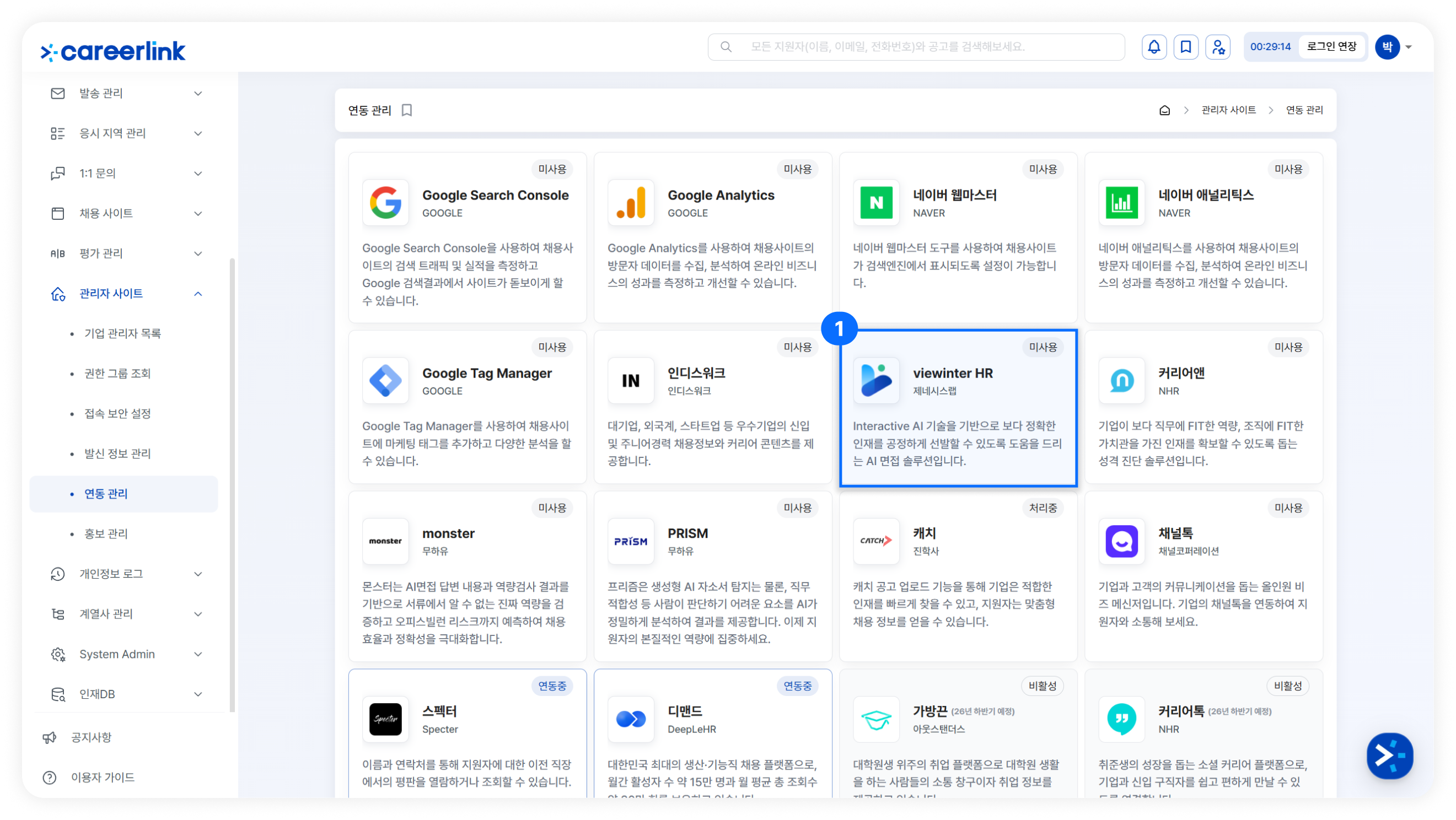Click the 커리어앤 logo
Image resolution: width=1456 pixels, height=820 pixels.
pos(1121,380)
